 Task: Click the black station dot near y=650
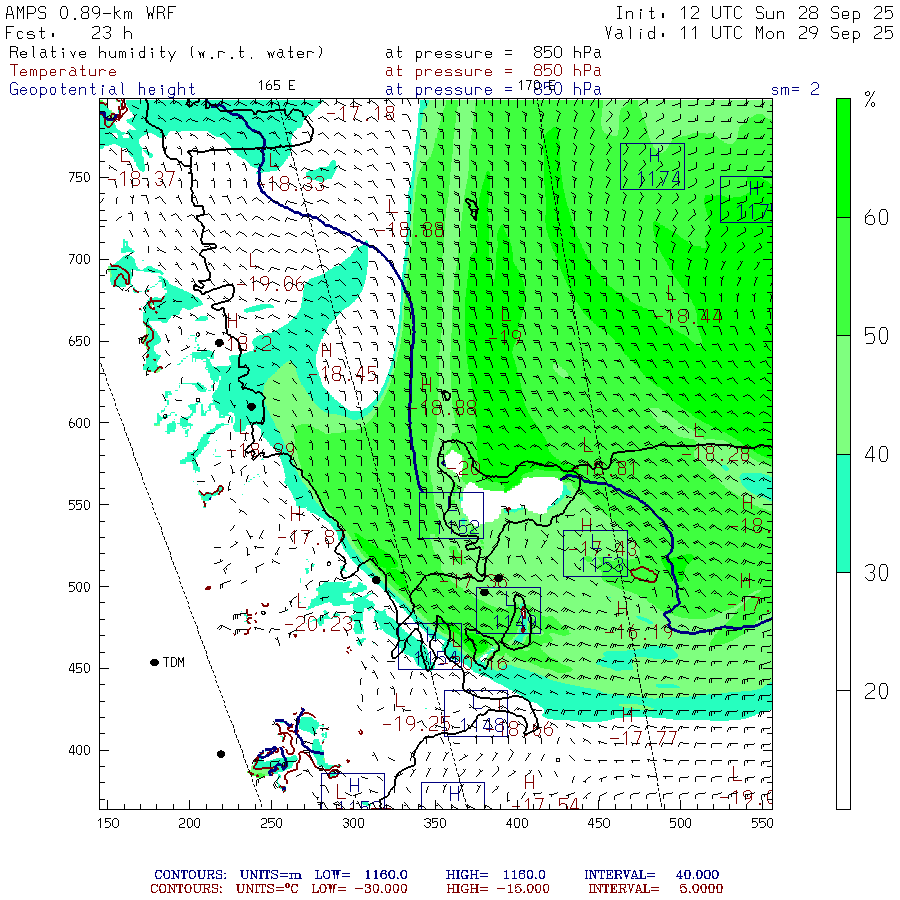coord(219,343)
